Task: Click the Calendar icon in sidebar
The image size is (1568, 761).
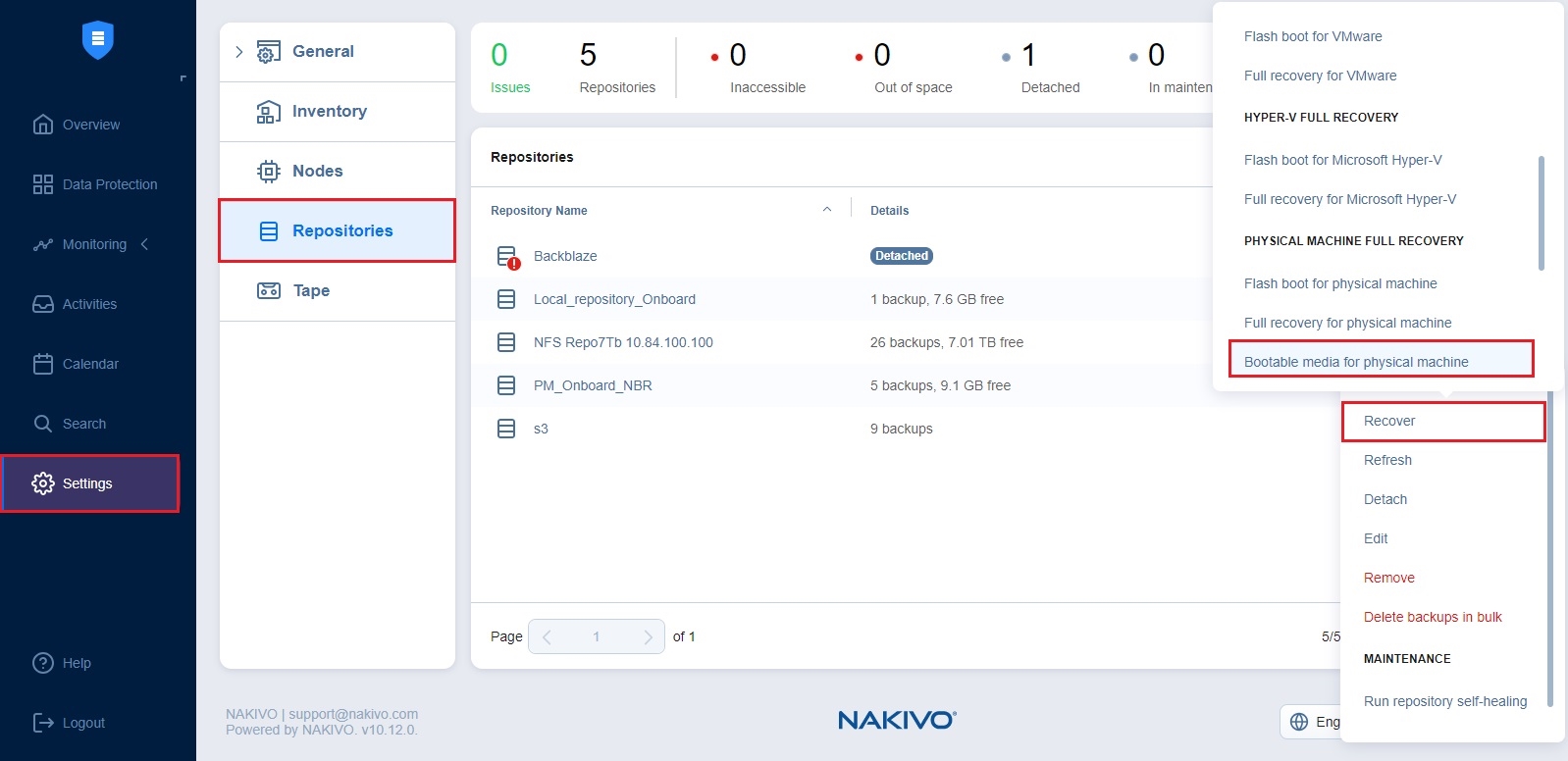Action: [43, 364]
